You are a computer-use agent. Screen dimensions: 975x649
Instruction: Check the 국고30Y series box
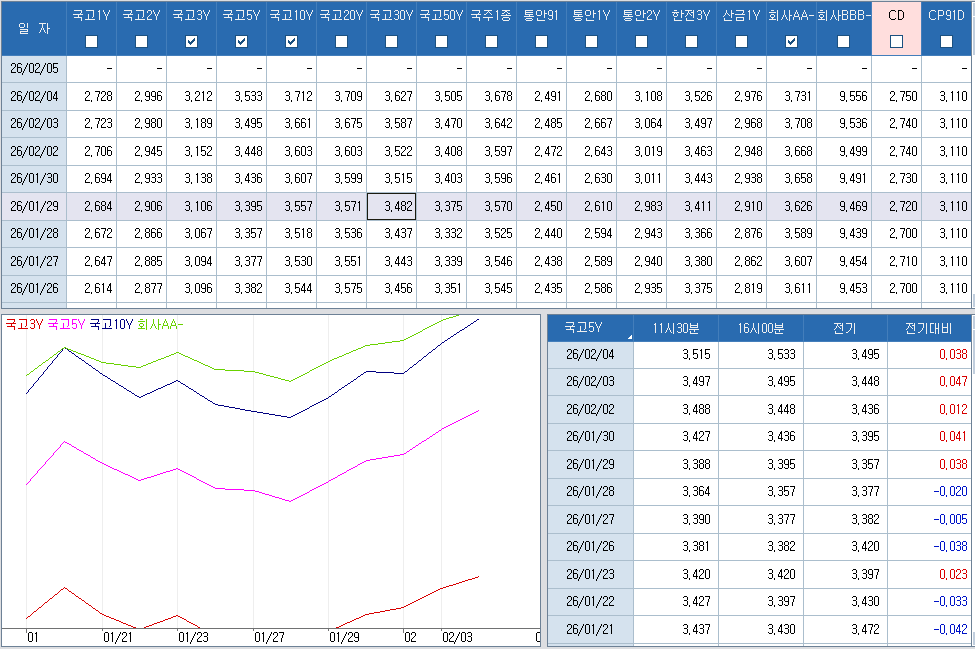391,41
